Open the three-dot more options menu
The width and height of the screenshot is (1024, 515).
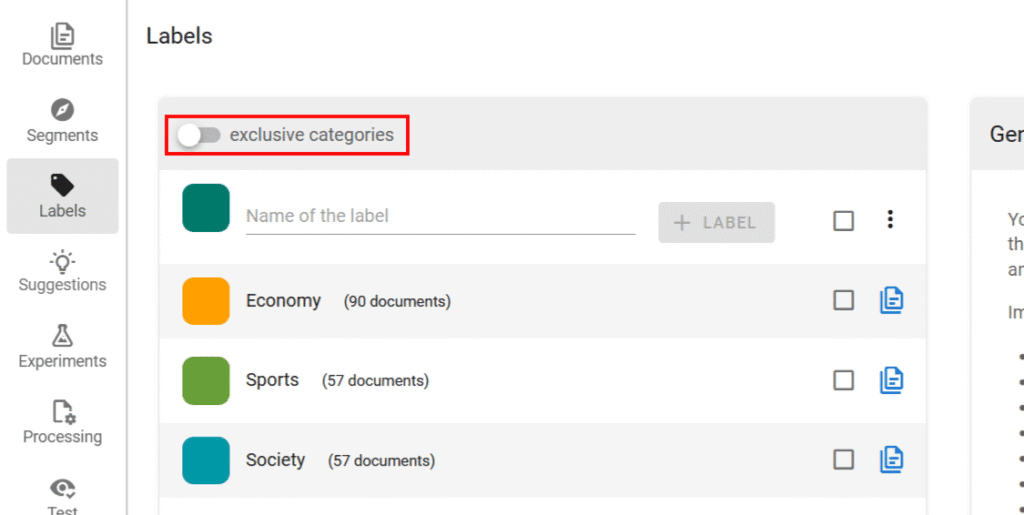point(890,220)
